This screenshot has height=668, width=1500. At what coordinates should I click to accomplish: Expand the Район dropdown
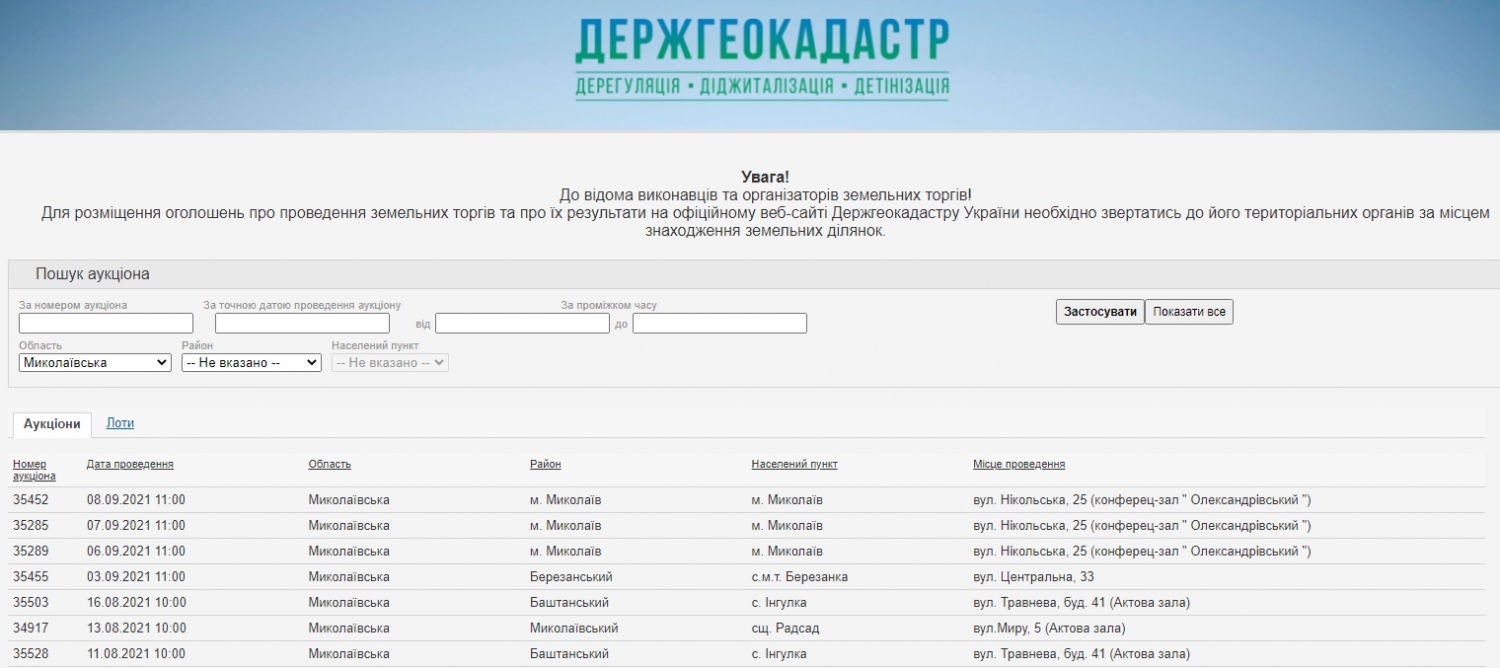click(x=251, y=363)
